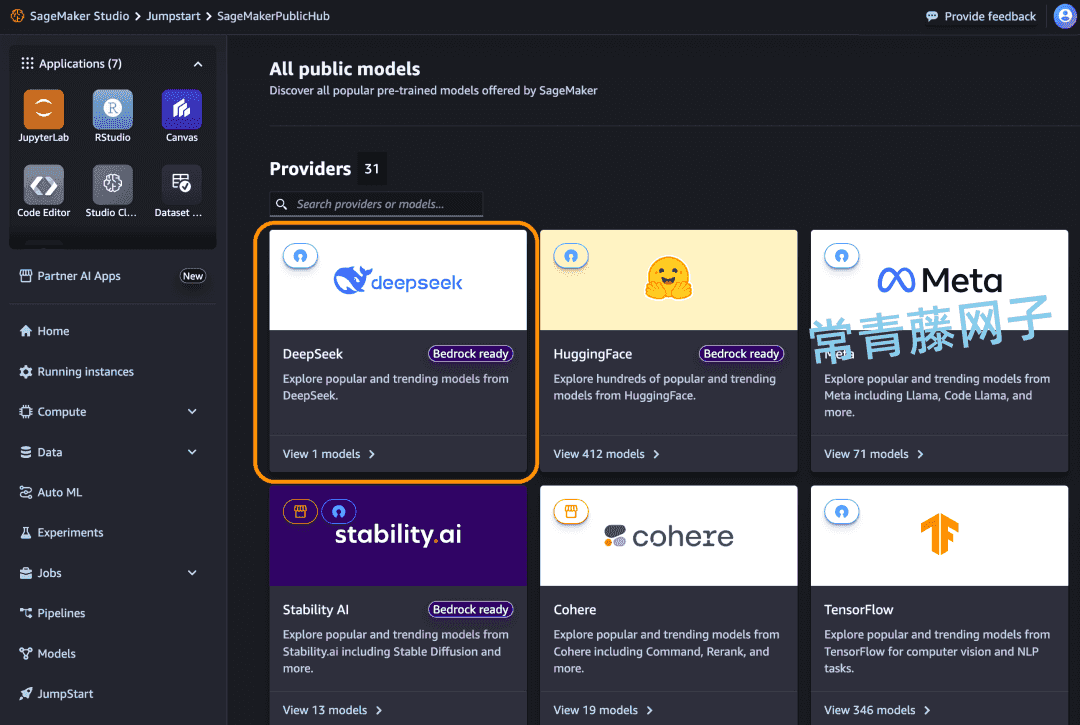Open the Studio Classic application icon

click(112, 185)
